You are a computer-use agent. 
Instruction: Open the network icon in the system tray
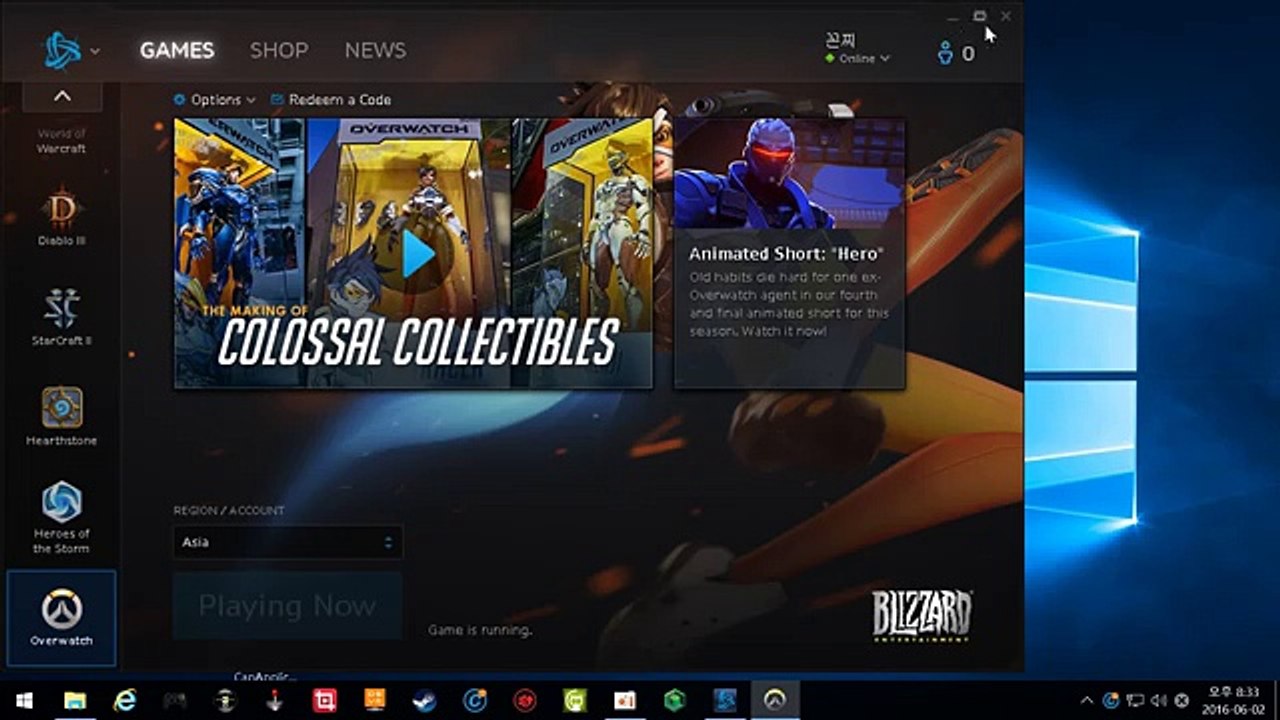click(x=1134, y=700)
